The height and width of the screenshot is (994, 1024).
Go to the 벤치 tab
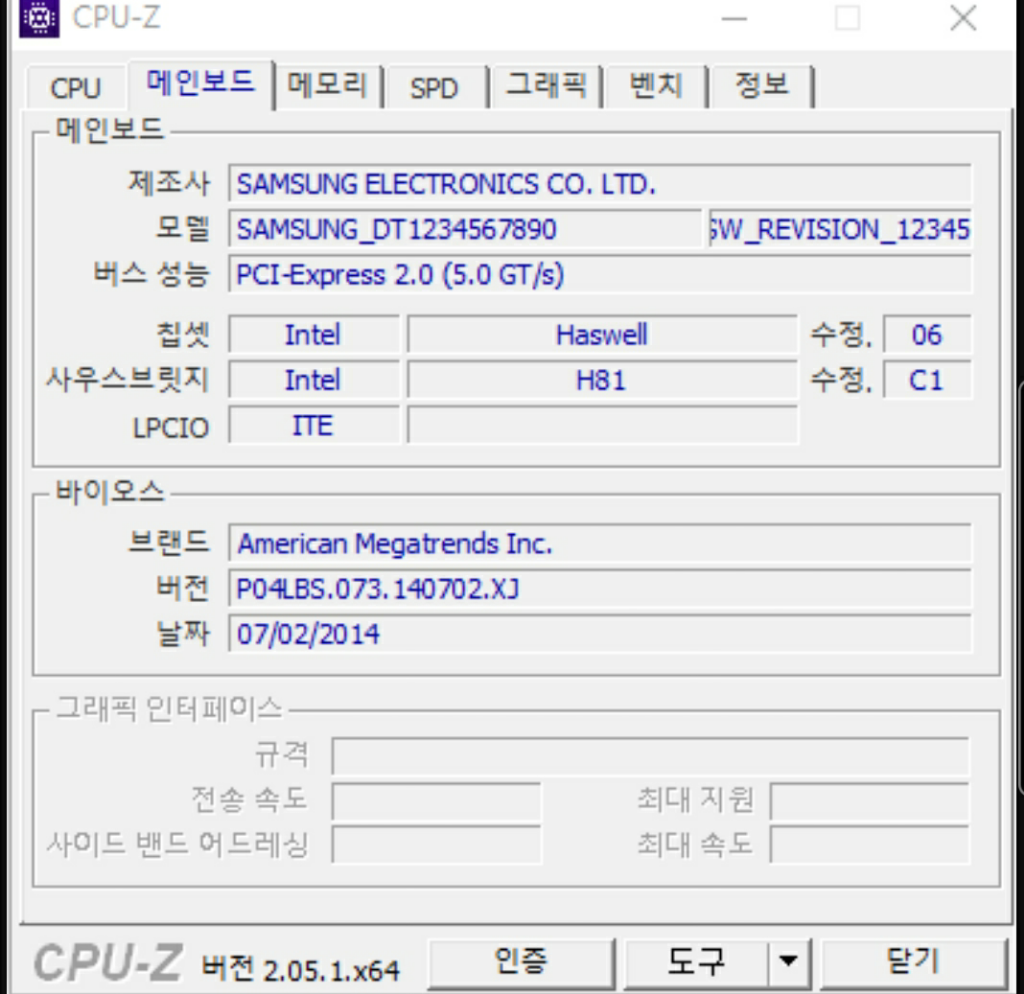click(655, 86)
